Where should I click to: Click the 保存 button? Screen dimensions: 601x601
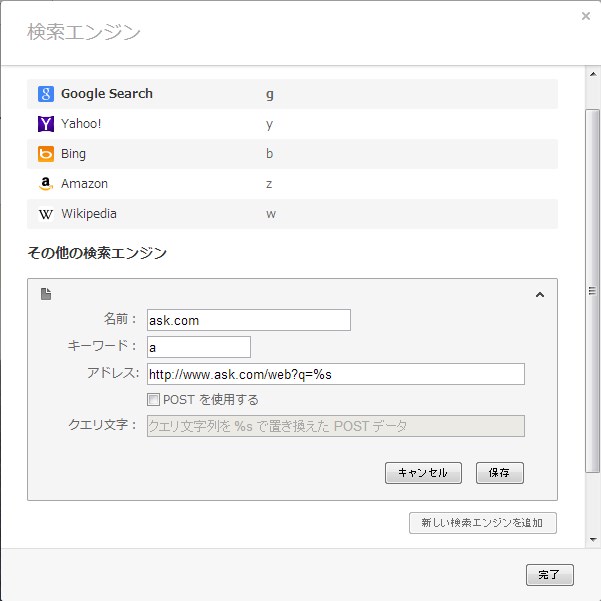click(x=499, y=473)
